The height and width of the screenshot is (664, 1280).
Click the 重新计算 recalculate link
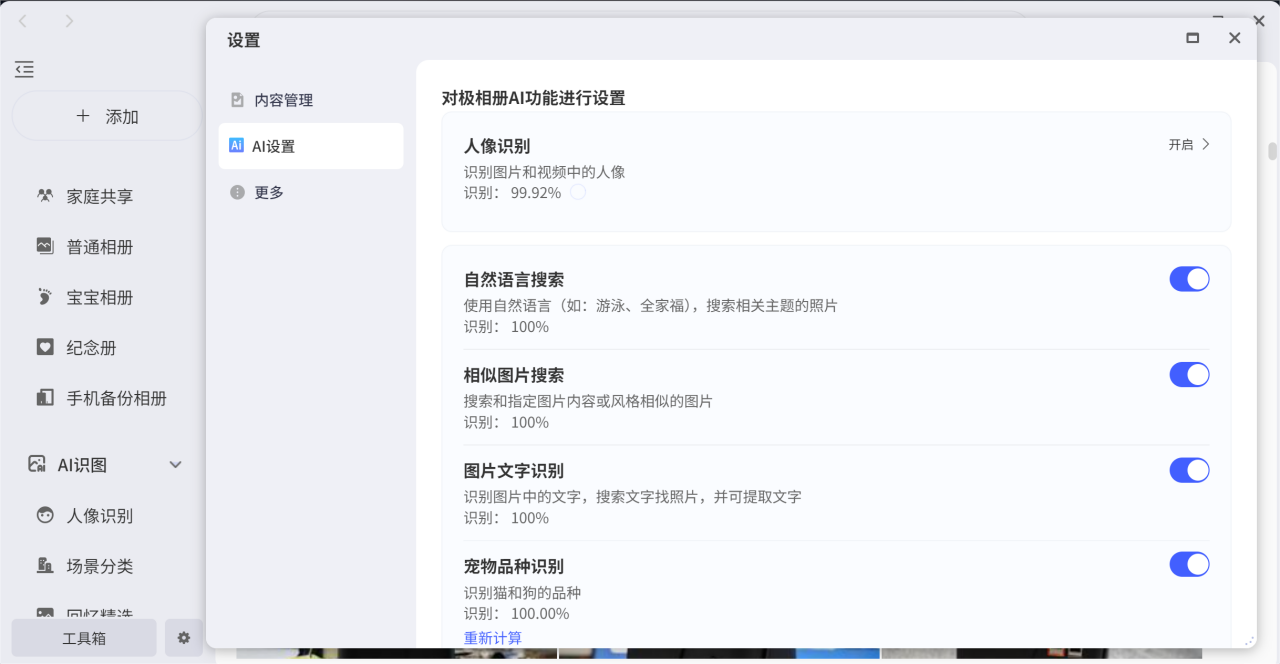[x=492, y=638]
